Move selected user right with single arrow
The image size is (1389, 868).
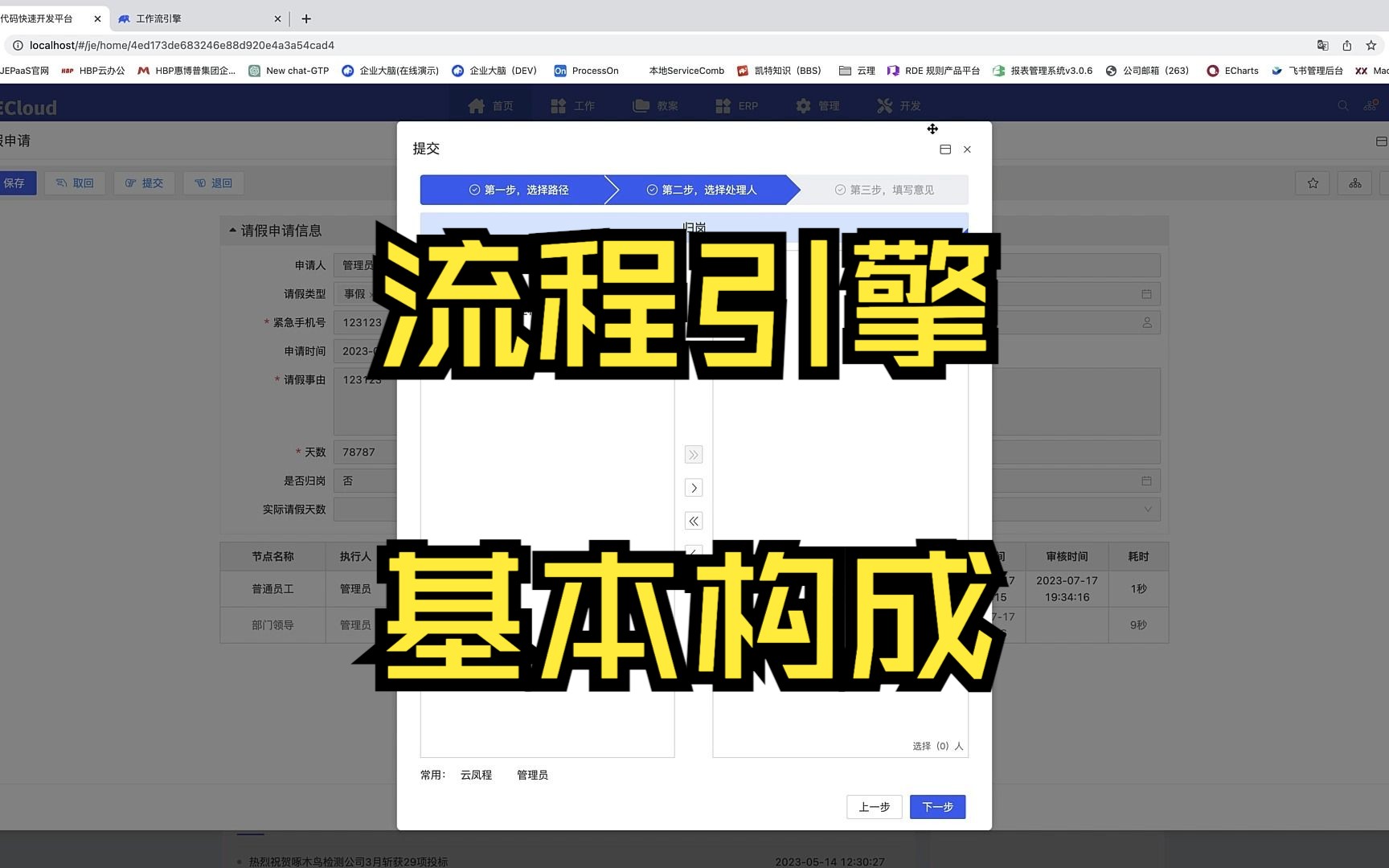tap(694, 488)
